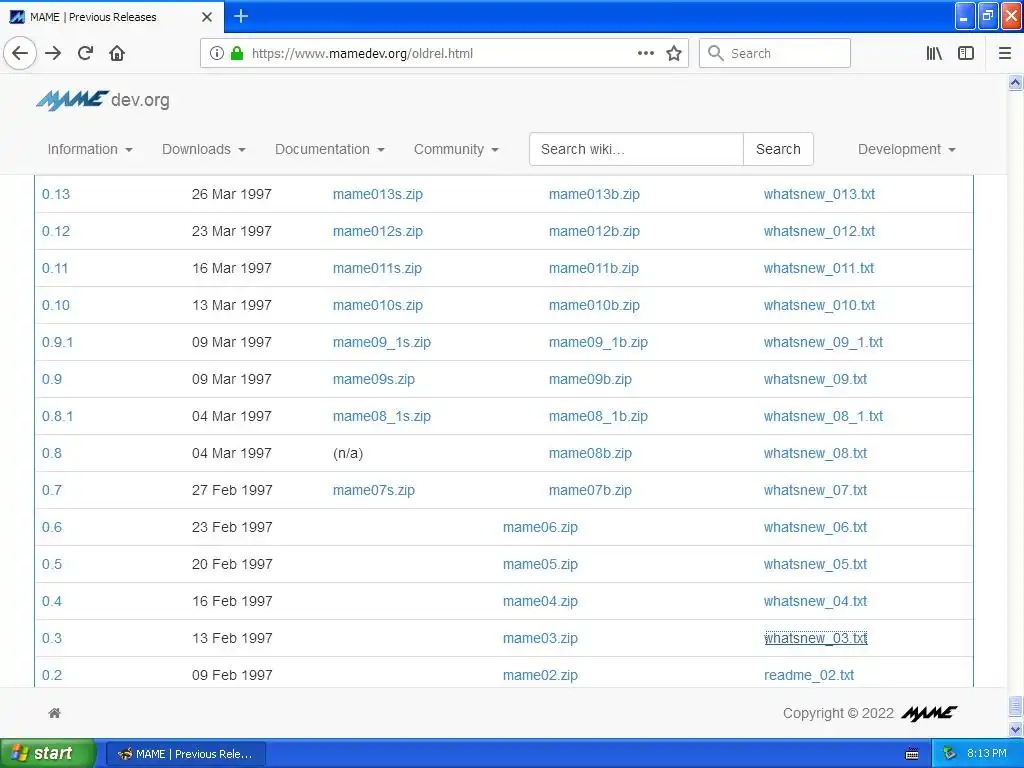Open readme_02.txt
Image resolution: width=1024 pixels, height=768 pixels.
[808, 675]
